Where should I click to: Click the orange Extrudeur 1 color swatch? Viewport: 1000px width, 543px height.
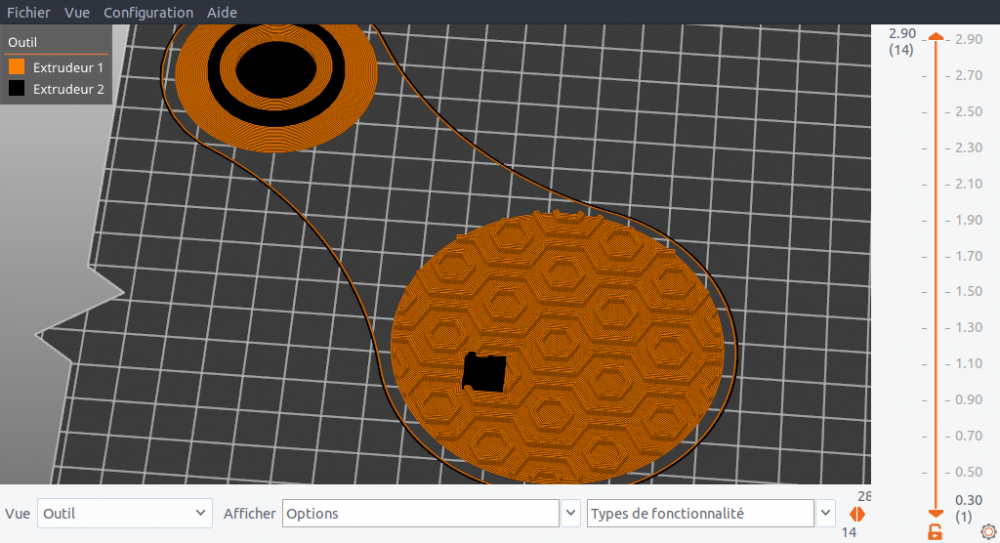click(17, 67)
